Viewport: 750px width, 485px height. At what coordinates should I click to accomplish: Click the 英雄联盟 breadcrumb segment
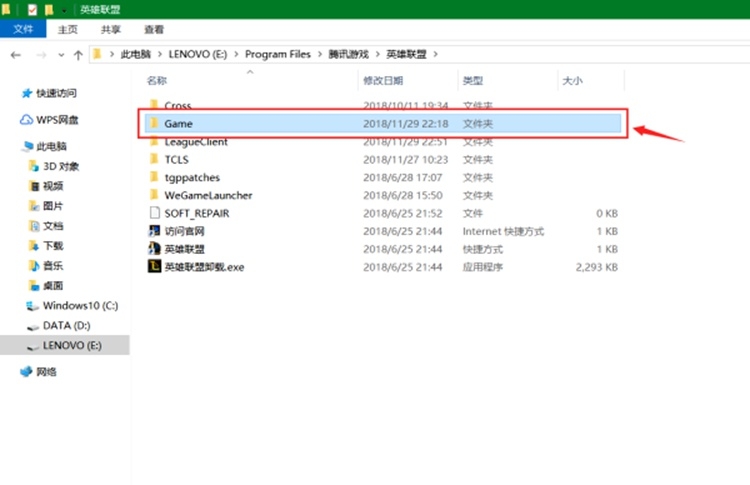pos(406,54)
